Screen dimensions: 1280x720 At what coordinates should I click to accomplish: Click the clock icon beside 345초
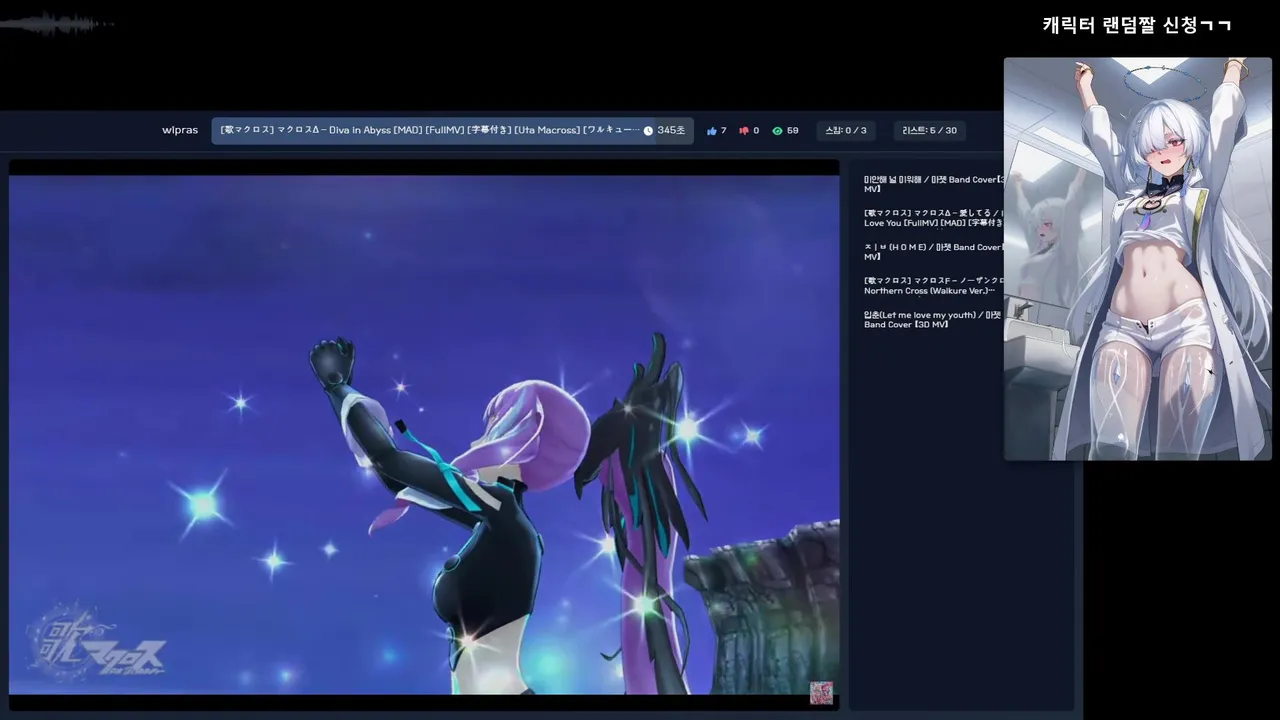[x=648, y=131]
